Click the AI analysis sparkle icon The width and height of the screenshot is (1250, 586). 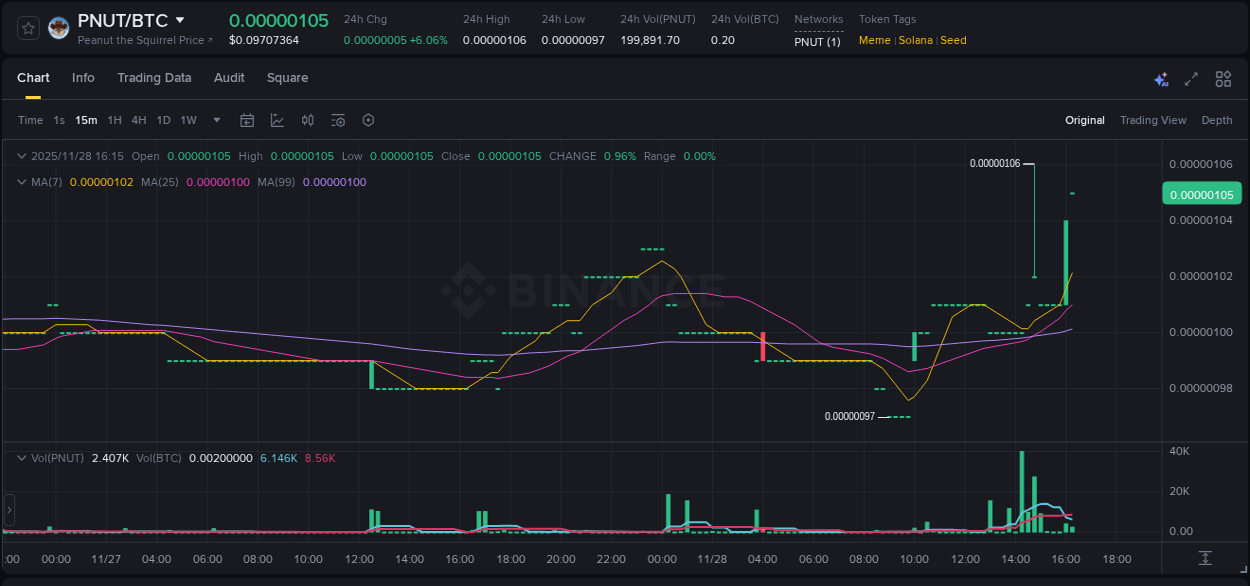tap(1160, 78)
